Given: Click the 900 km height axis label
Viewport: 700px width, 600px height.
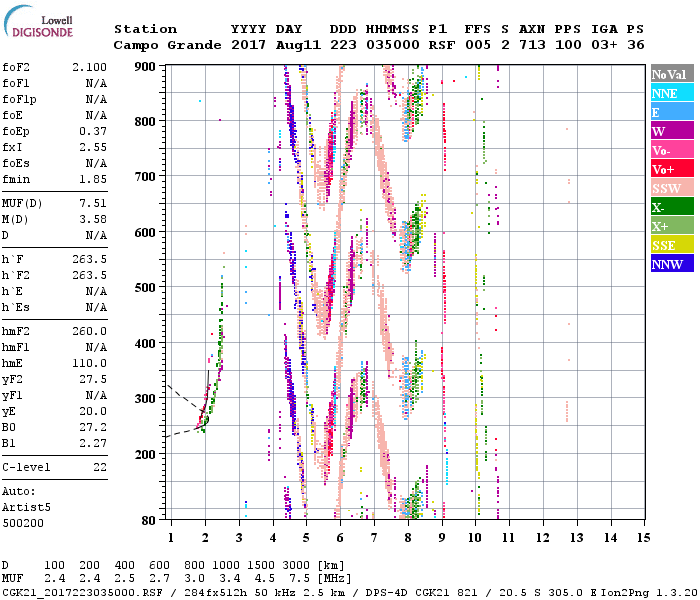Looking at the screenshot, I should 145,67.
